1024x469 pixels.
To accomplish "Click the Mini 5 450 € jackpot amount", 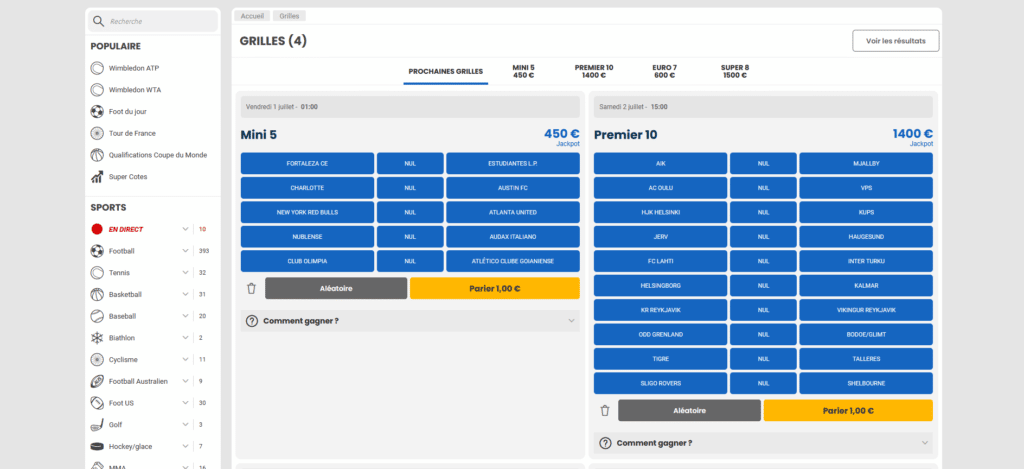I will point(562,134).
